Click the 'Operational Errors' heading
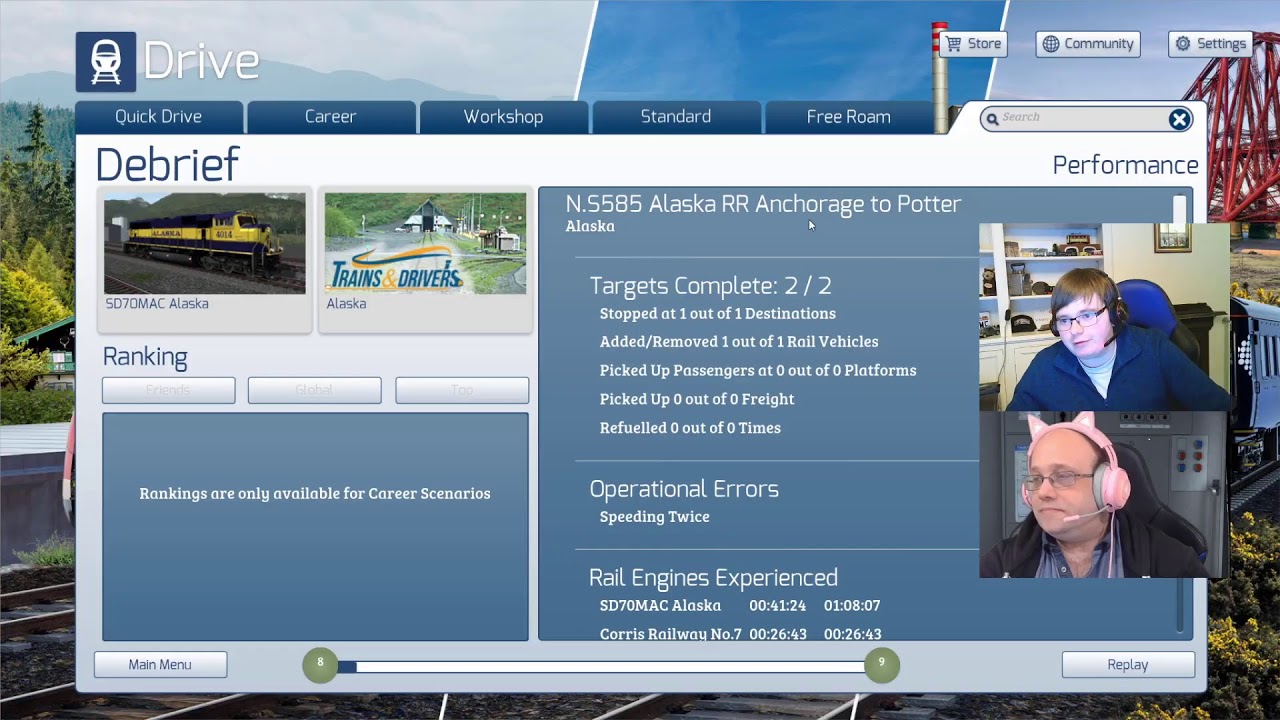 tap(684, 489)
